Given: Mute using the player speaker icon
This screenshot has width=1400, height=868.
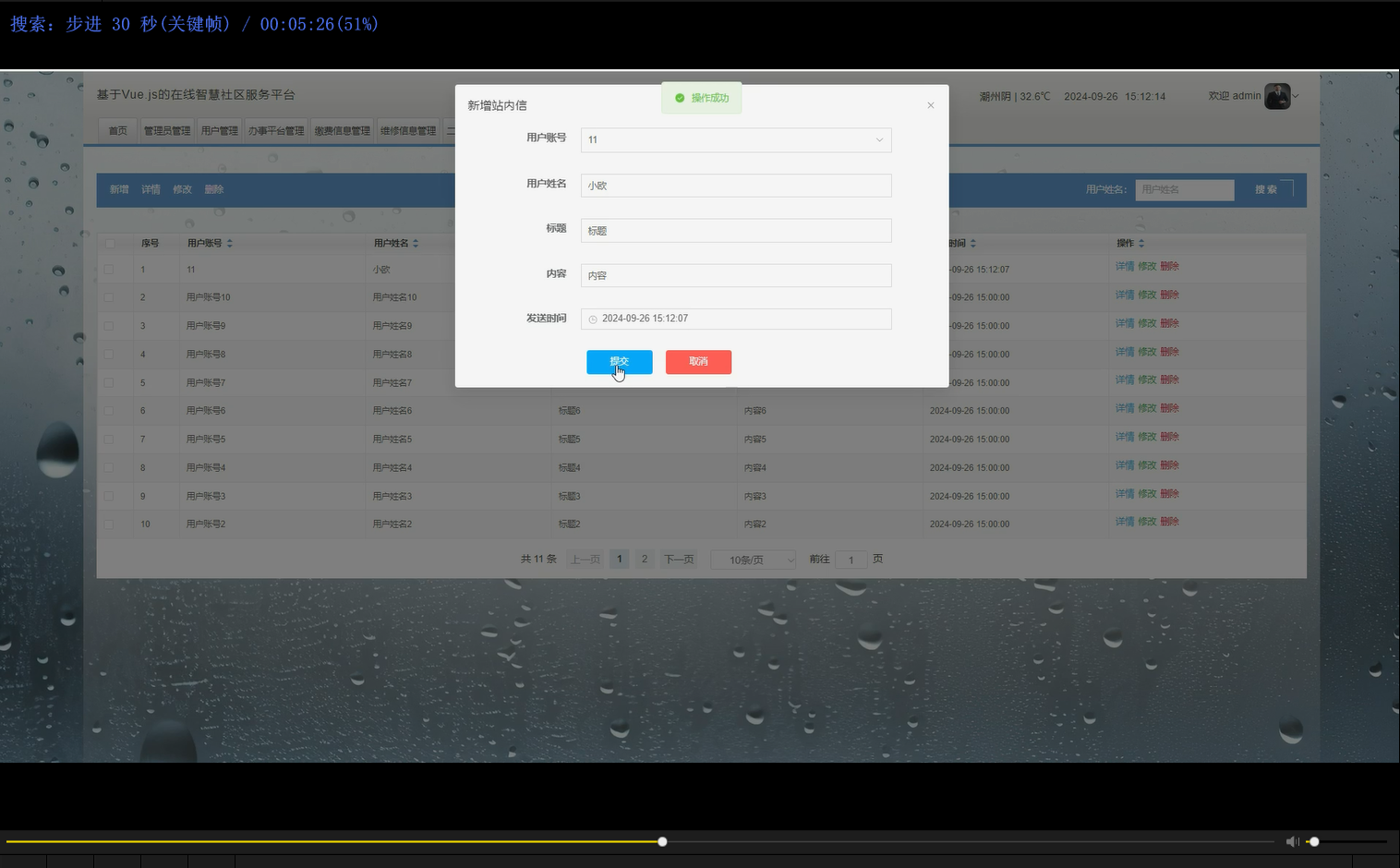Looking at the screenshot, I should tap(1292, 841).
